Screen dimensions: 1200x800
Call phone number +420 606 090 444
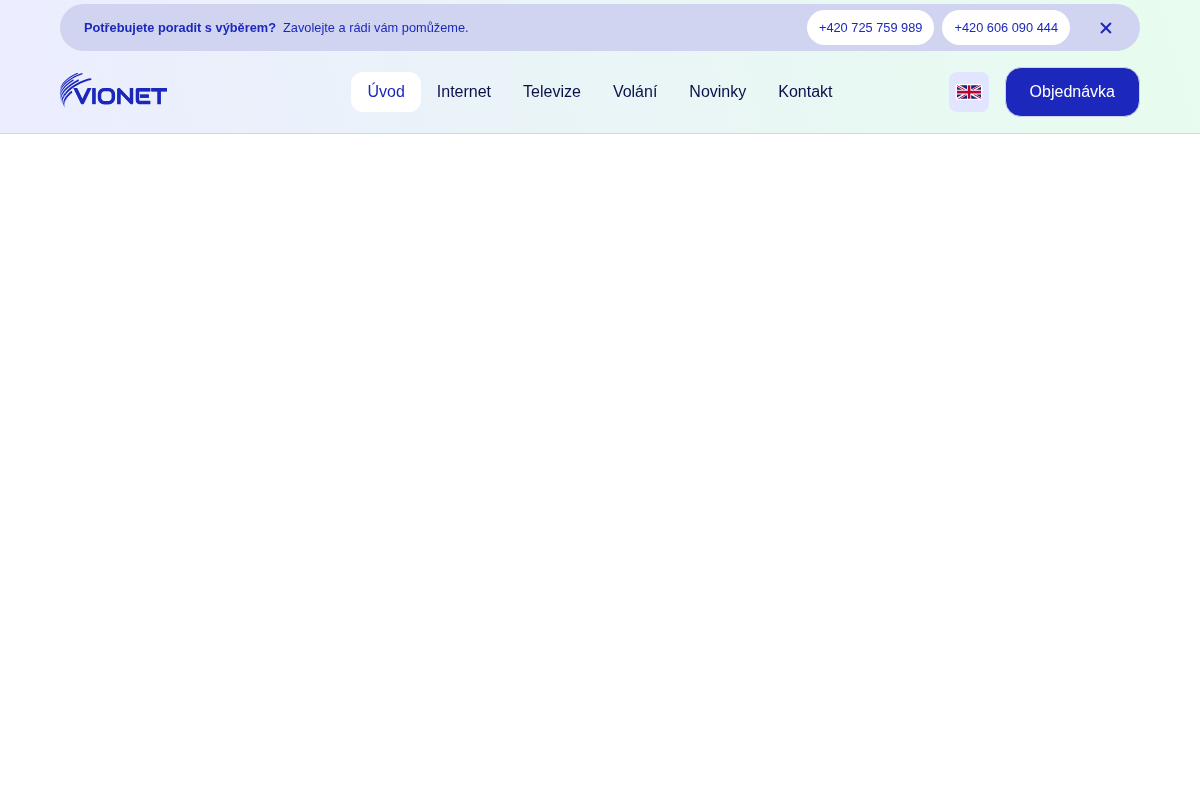pos(1006,28)
